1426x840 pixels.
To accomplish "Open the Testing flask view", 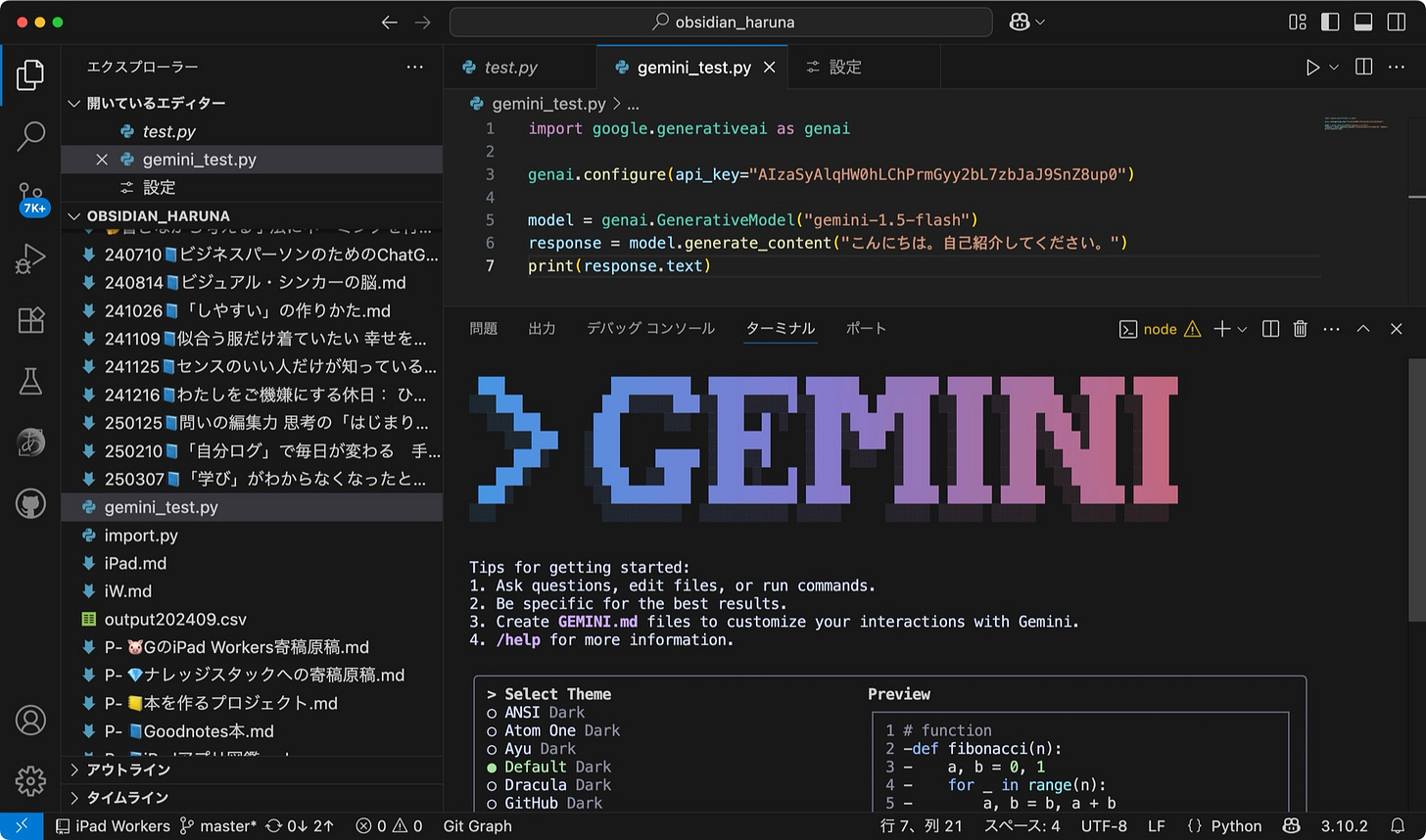I will [30, 382].
